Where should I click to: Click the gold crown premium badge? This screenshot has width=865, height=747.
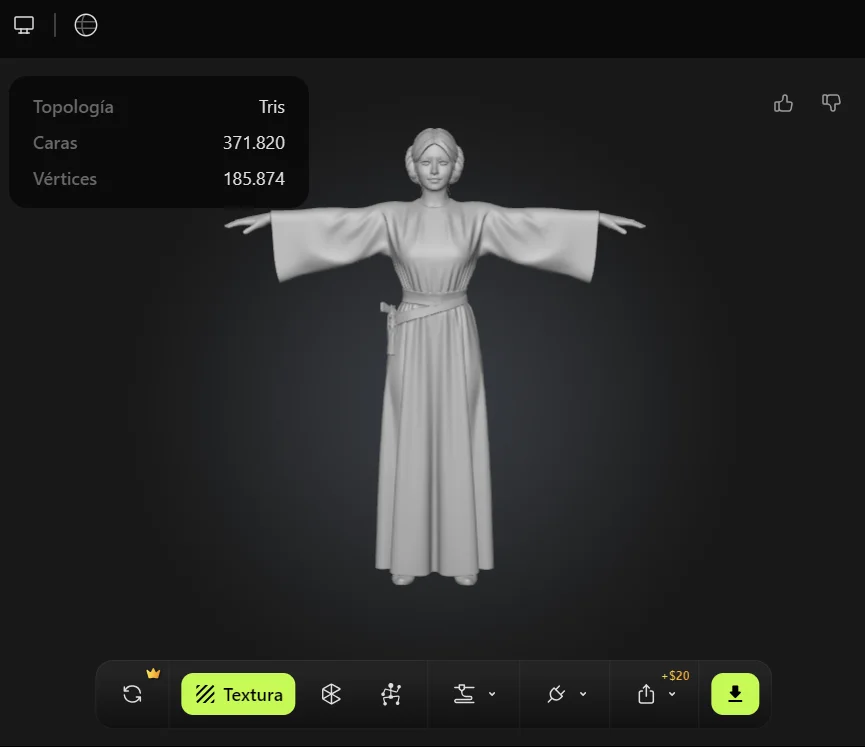coord(153,673)
